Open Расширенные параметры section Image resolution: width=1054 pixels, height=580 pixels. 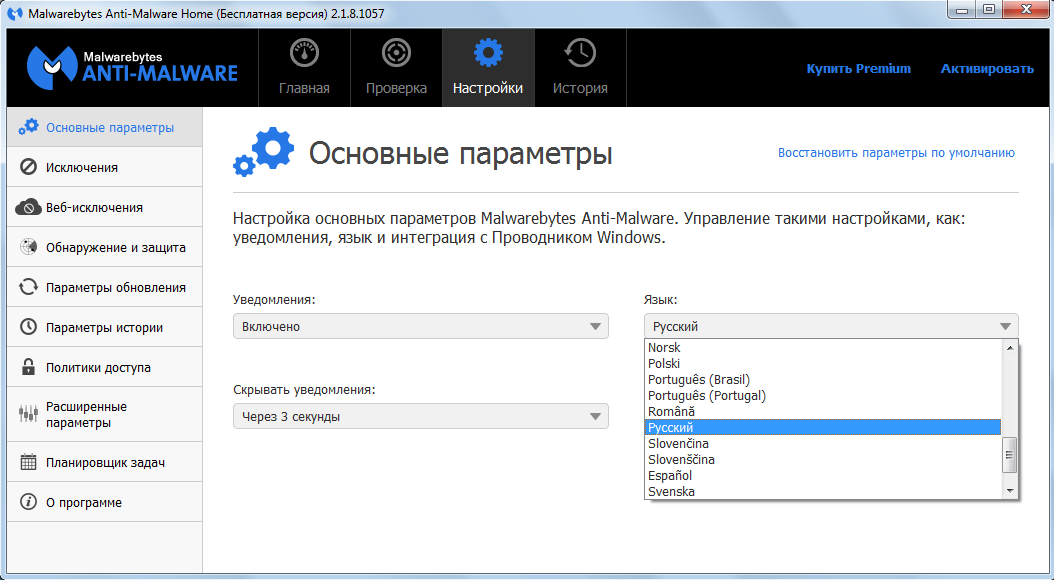(x=104, y=415)
